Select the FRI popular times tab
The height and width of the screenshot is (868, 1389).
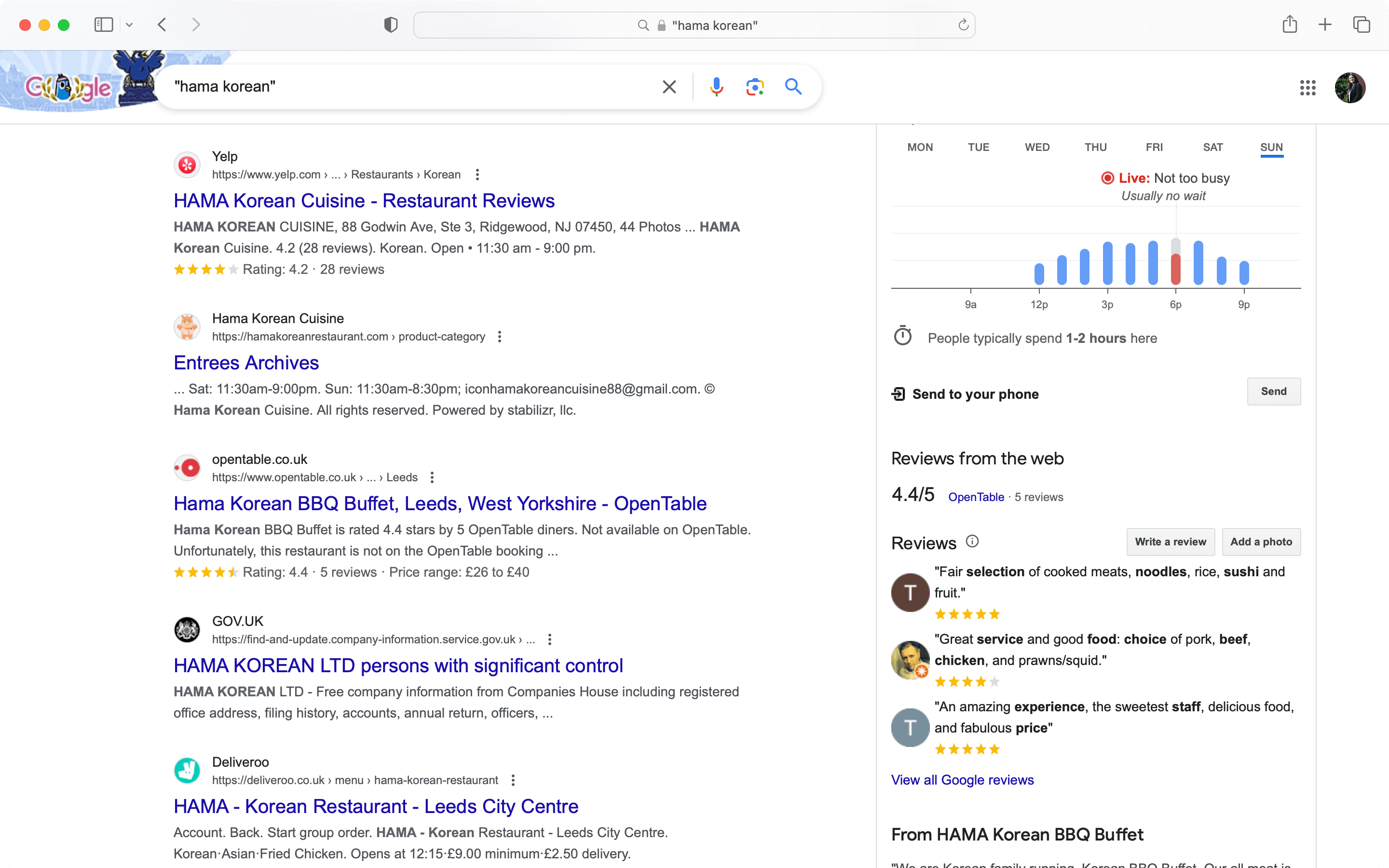click(x=1154, y=148)
